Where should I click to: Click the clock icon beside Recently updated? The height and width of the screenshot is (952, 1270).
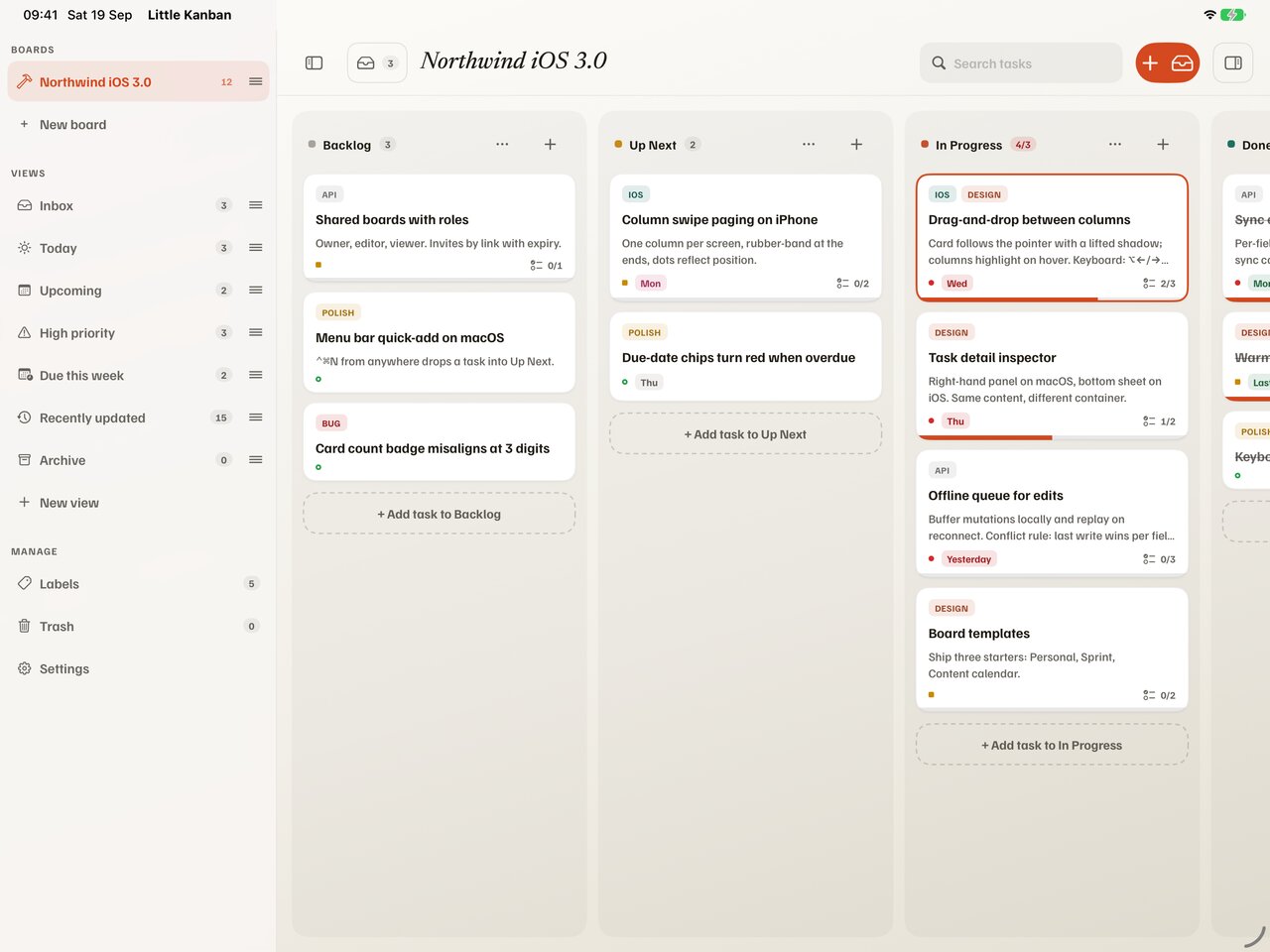pyautogui.click(x=25, y=417)
